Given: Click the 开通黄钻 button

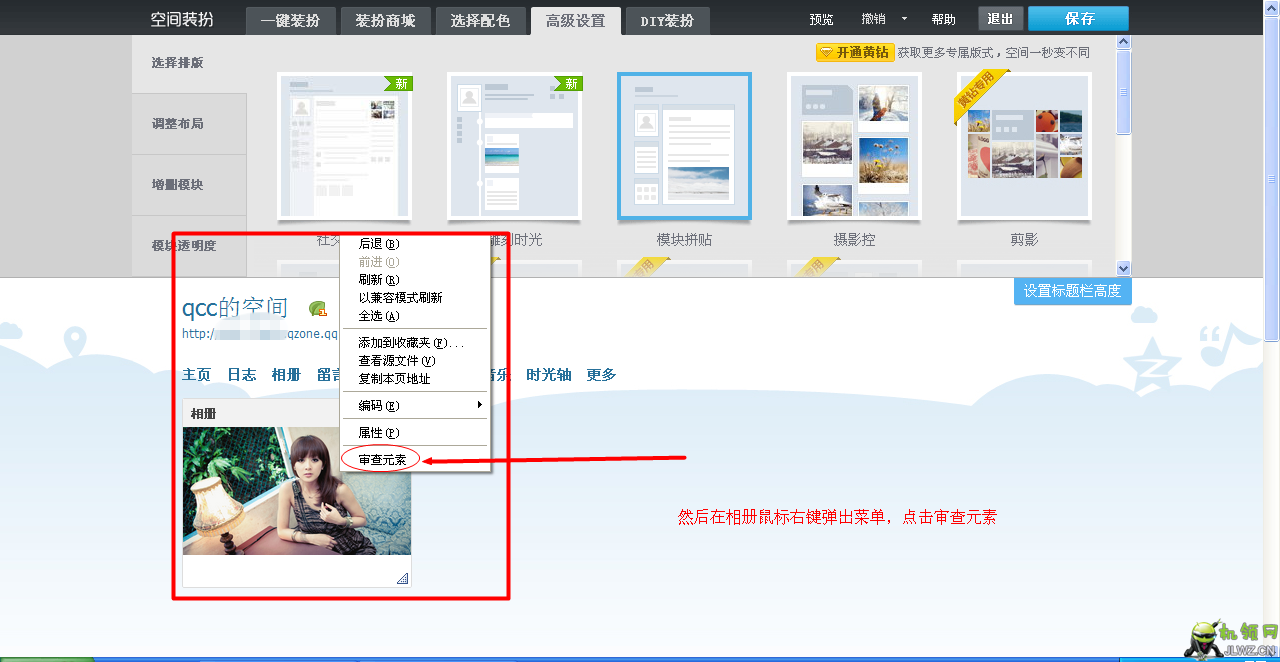Looking at the screenshot, I should tap(855, 52).
